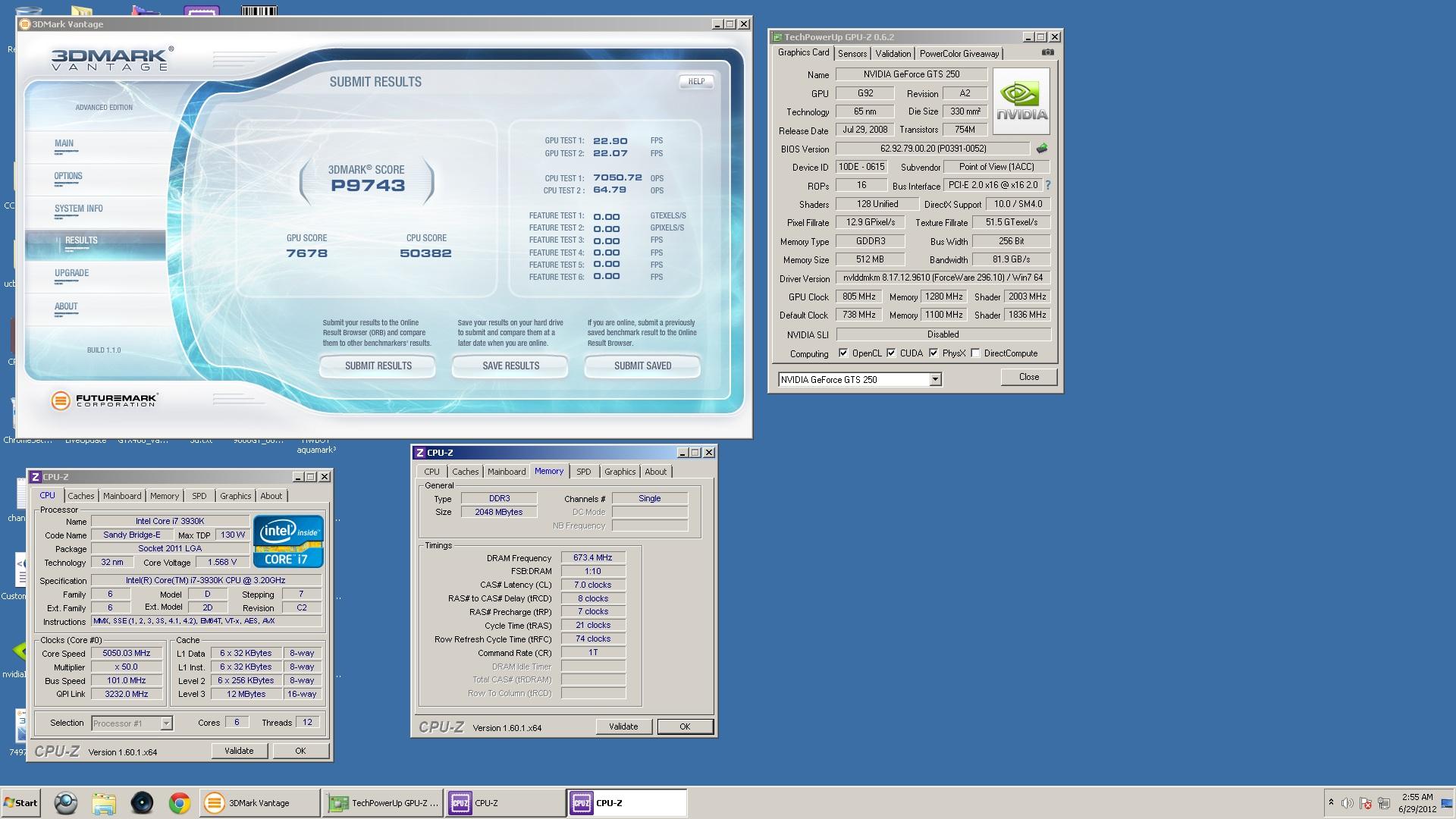Toggle the CUDA checkbox

pyautogui.click(x=891, y=353)
